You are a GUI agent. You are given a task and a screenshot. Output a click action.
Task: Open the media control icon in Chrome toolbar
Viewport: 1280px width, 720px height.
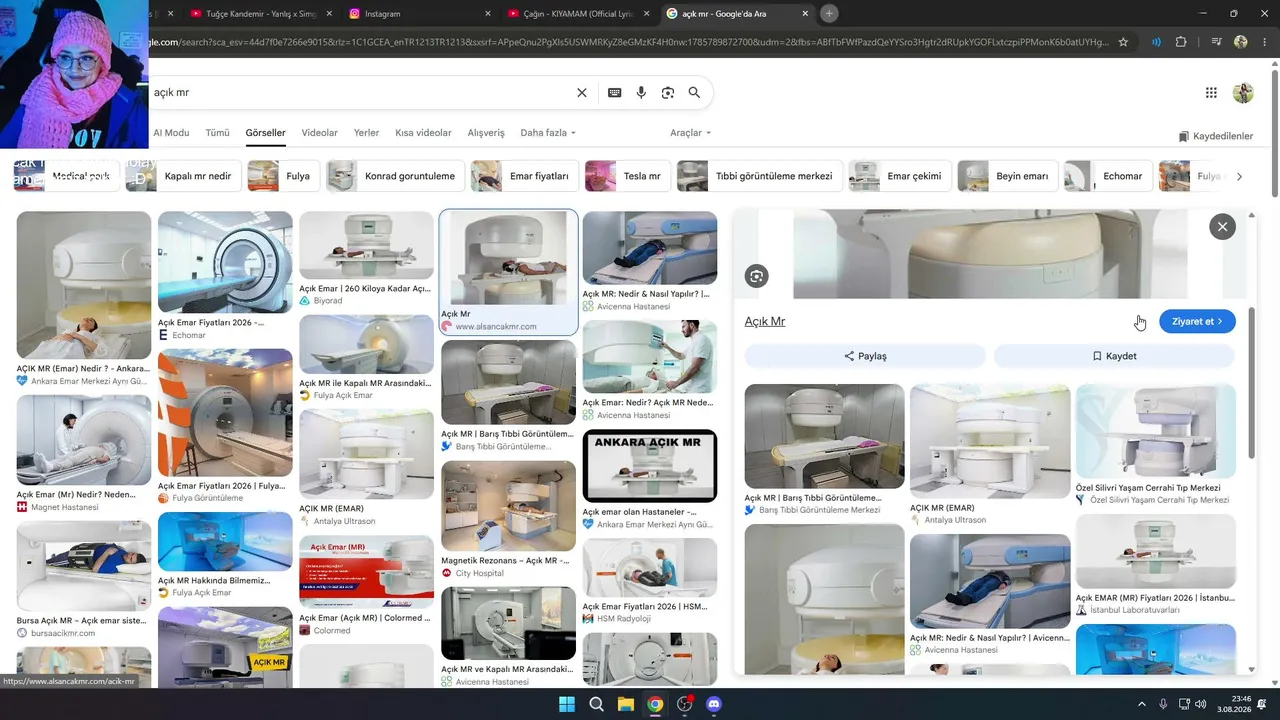click(x=1216, y=42)
